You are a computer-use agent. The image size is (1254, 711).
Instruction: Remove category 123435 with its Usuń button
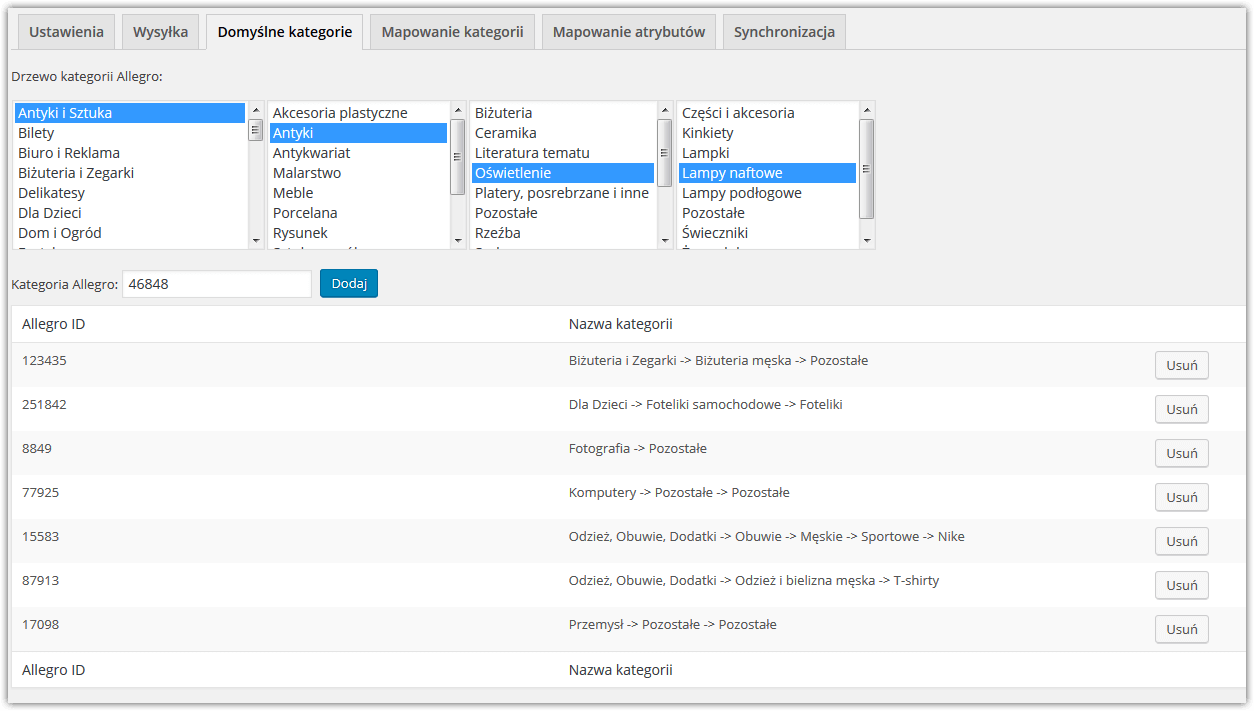pos(1181,365)
